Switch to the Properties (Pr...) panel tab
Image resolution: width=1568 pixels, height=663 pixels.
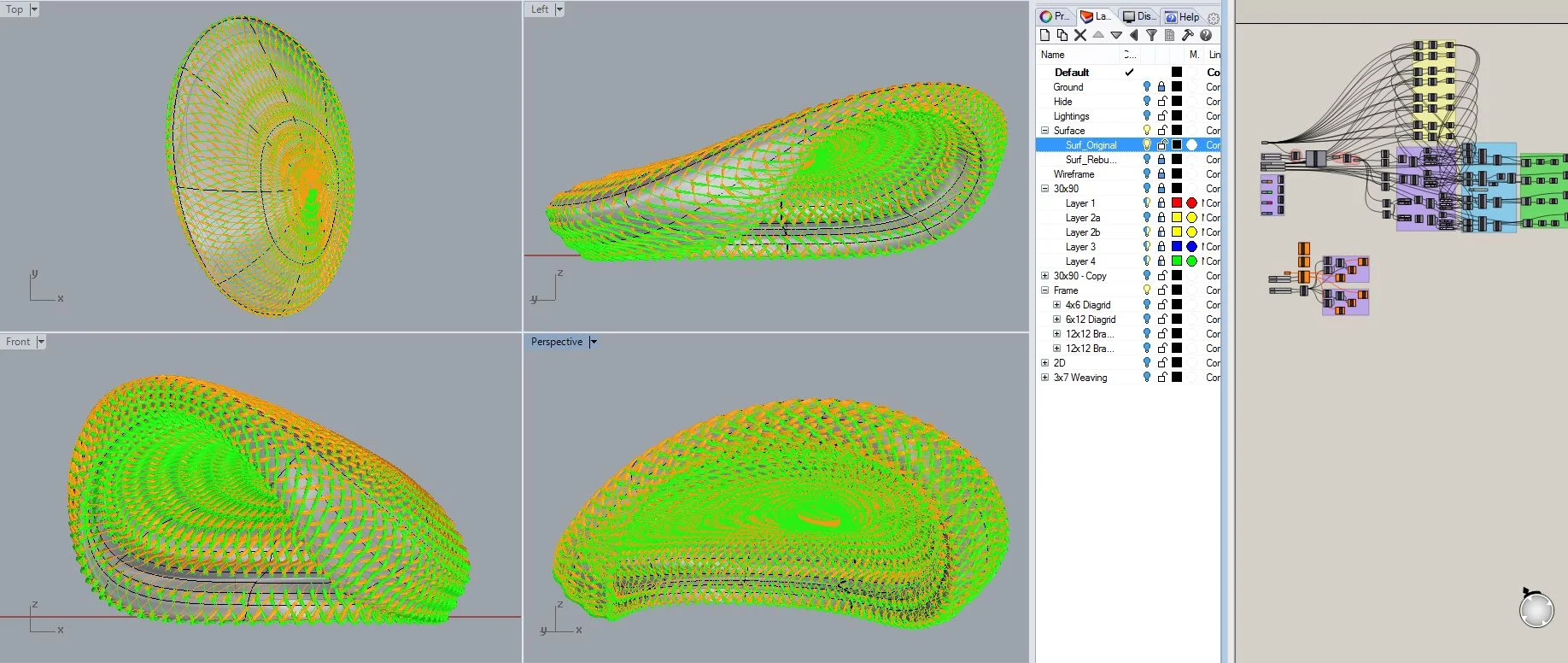click(1055, 16)
